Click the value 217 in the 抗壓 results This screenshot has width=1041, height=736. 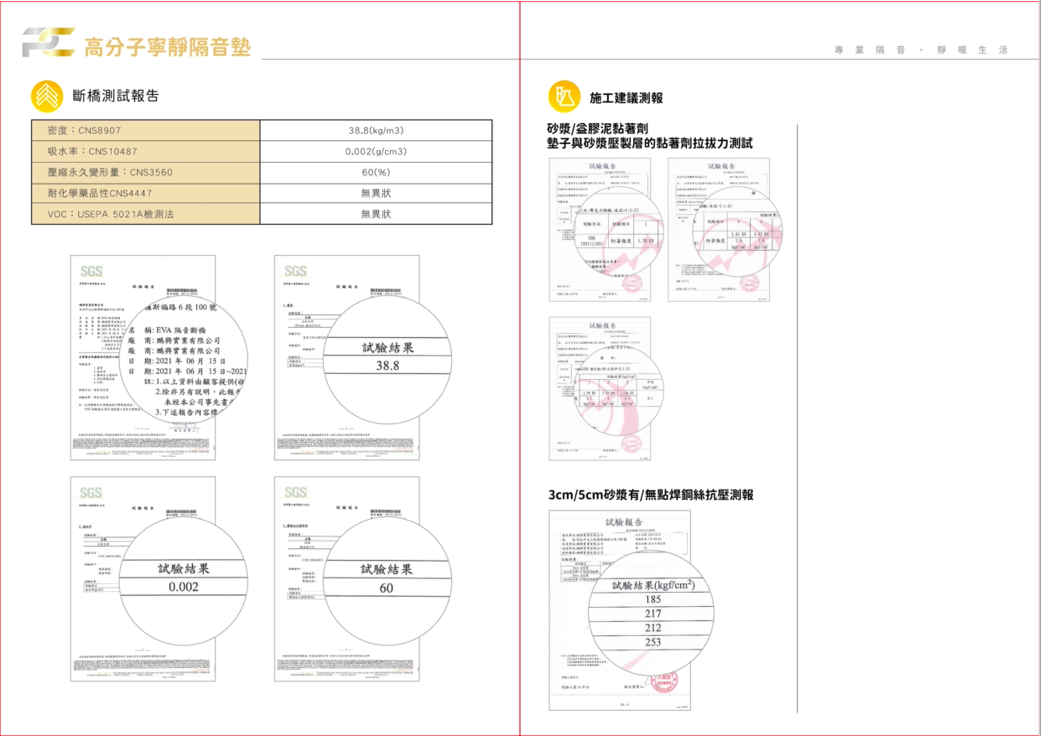pyautogui.click(x=653, y=614)
